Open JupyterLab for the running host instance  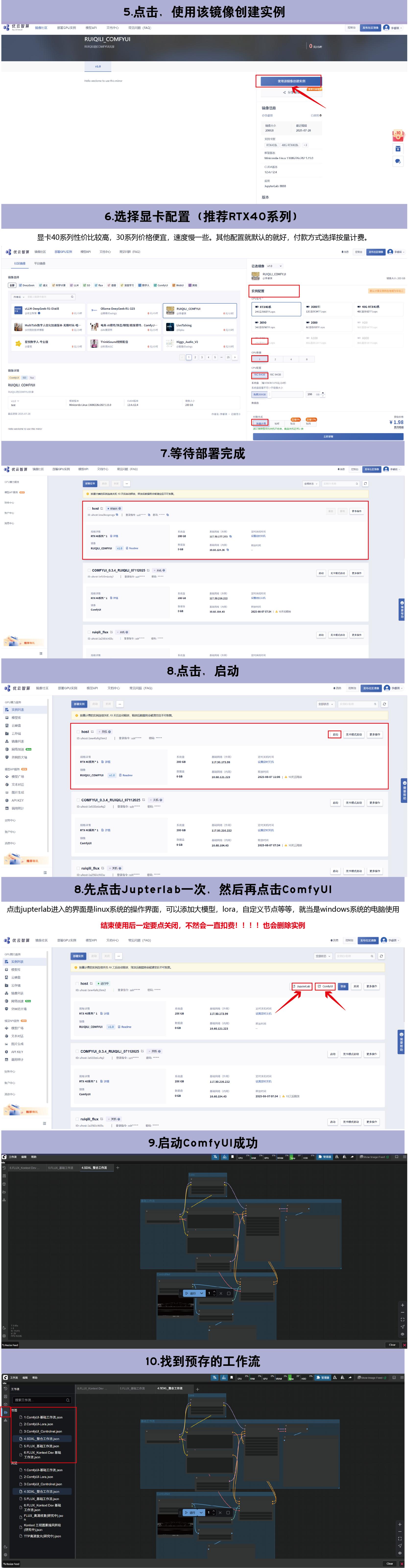tap(302, 986)
